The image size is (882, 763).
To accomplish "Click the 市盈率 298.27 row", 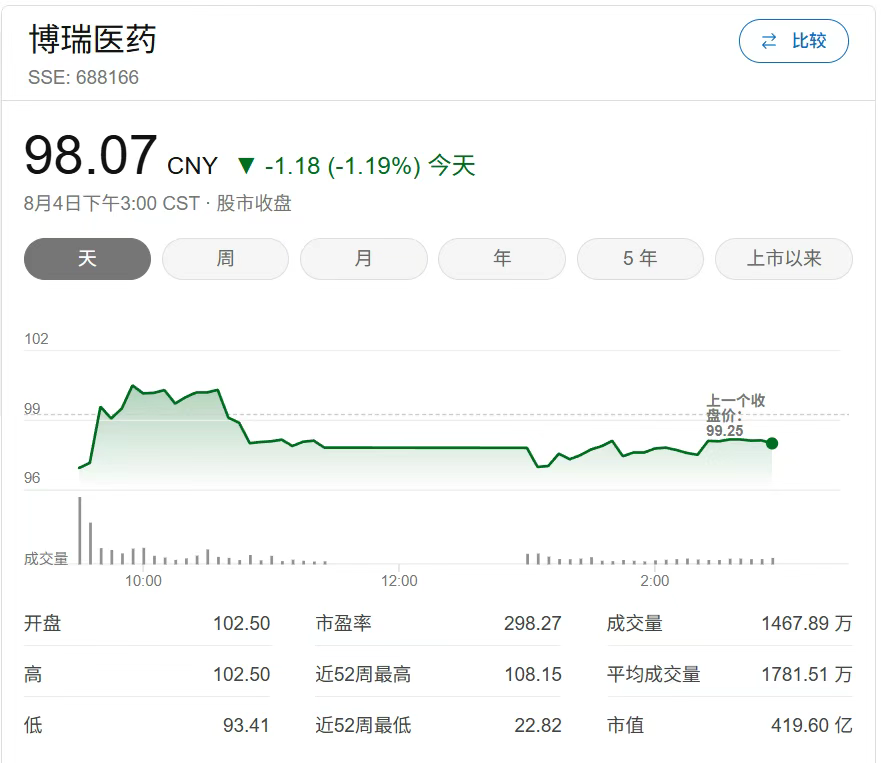I will (x=438, y=623).
